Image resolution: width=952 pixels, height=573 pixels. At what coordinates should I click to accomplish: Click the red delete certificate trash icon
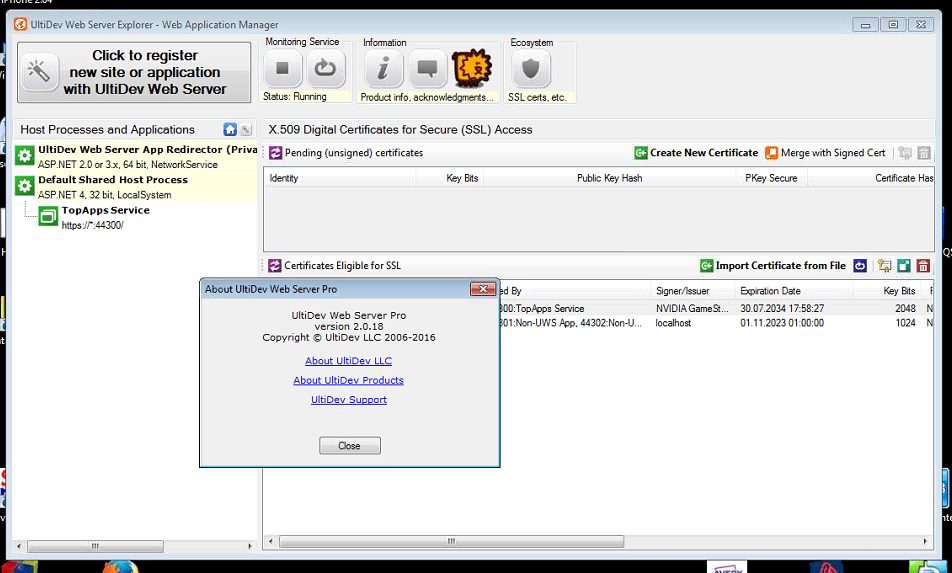coord(923,266)
